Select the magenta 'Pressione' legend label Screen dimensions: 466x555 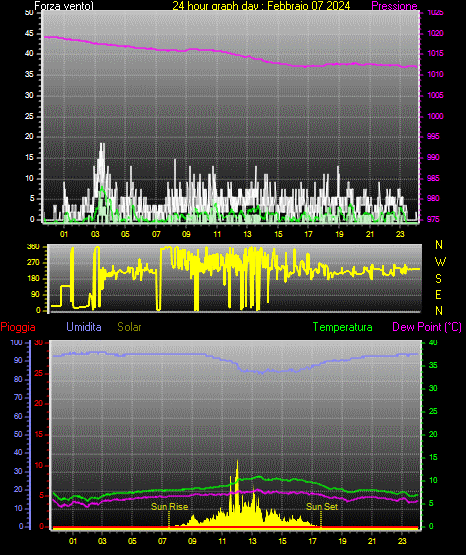click(x=394, y=6)
